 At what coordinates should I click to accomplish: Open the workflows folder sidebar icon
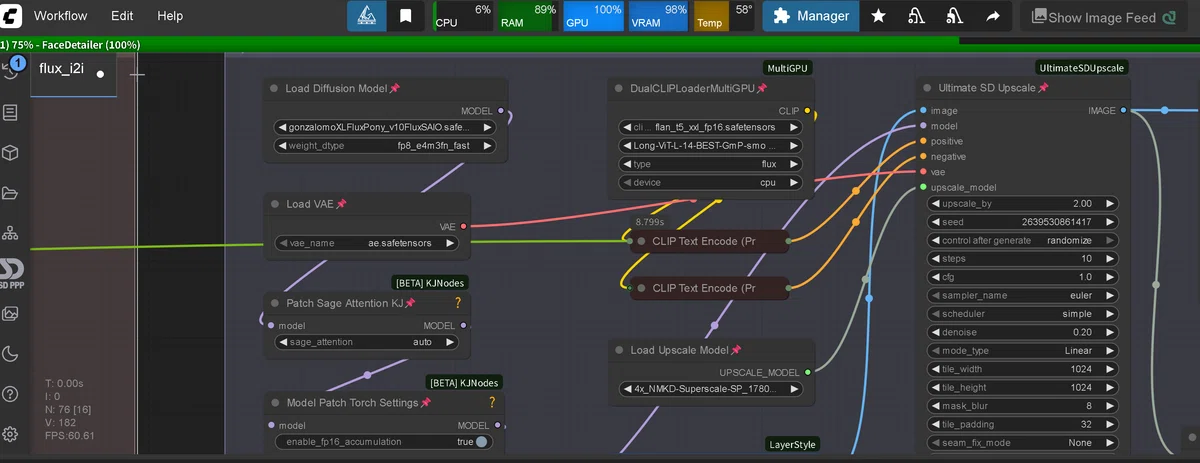click(11, 193)
